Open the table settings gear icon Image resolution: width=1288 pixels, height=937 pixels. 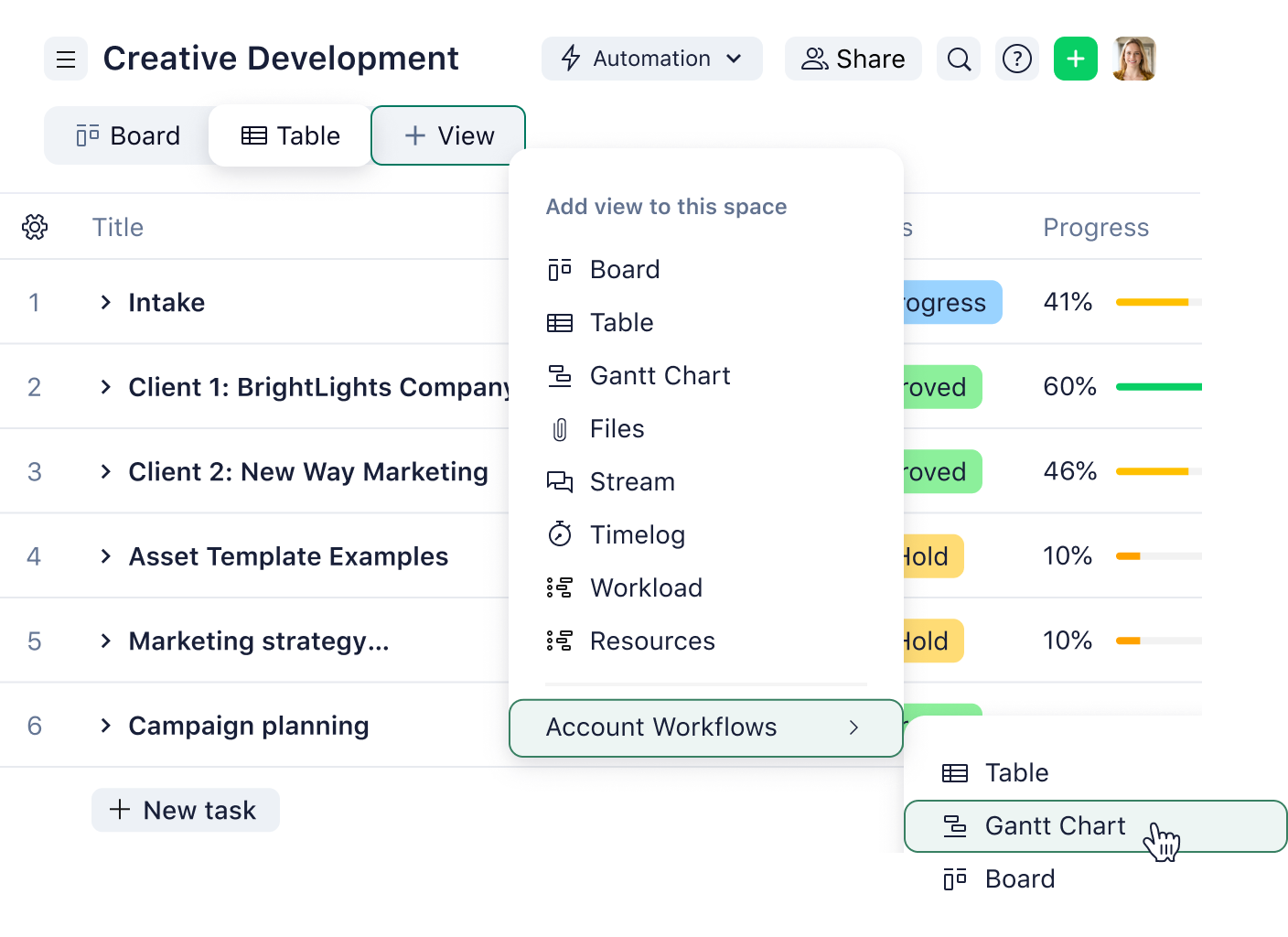[x=35, y=226]
